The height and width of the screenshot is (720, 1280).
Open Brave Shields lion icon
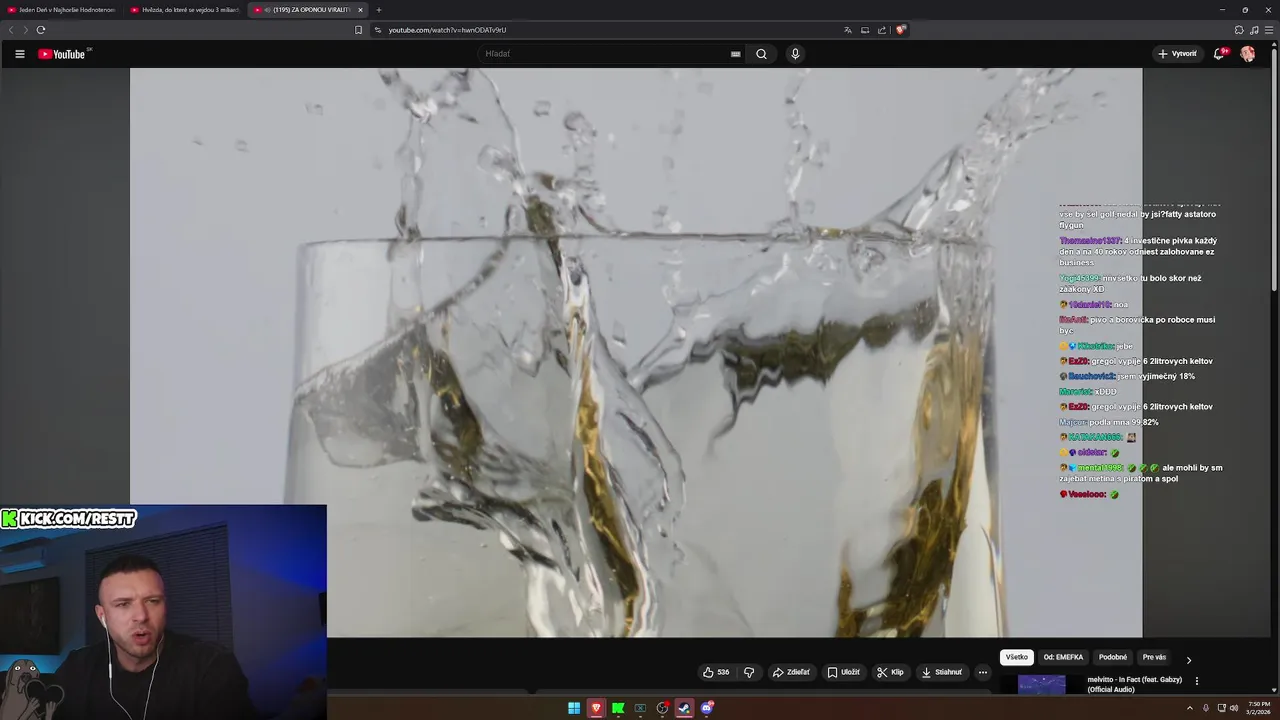click(900, 30)
